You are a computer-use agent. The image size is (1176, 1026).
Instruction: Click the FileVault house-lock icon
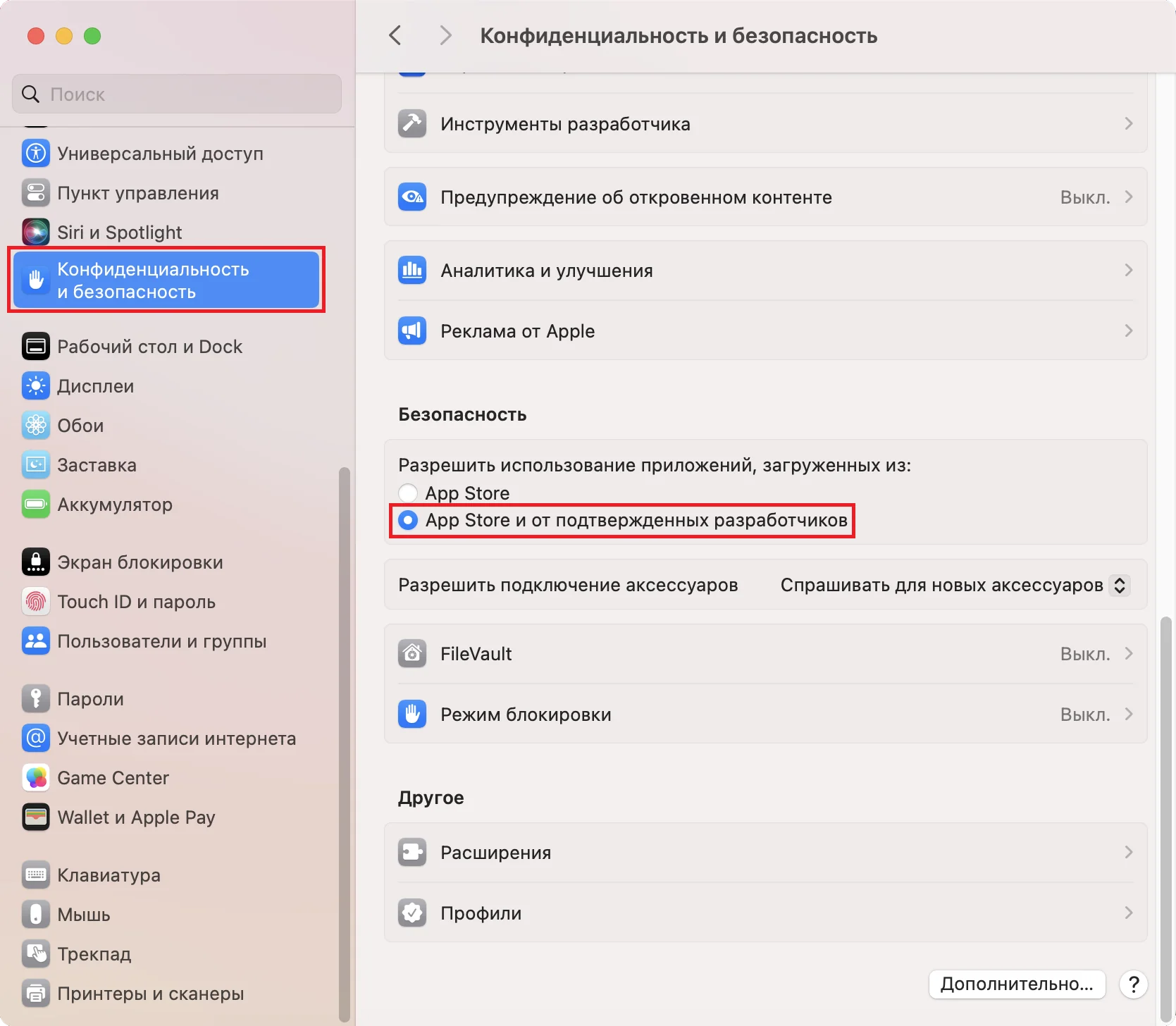tap(412, 654)
